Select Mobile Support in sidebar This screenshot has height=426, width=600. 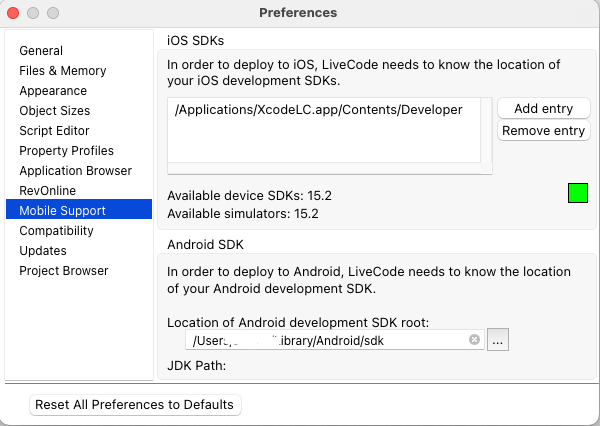click(x=62, y=210)
